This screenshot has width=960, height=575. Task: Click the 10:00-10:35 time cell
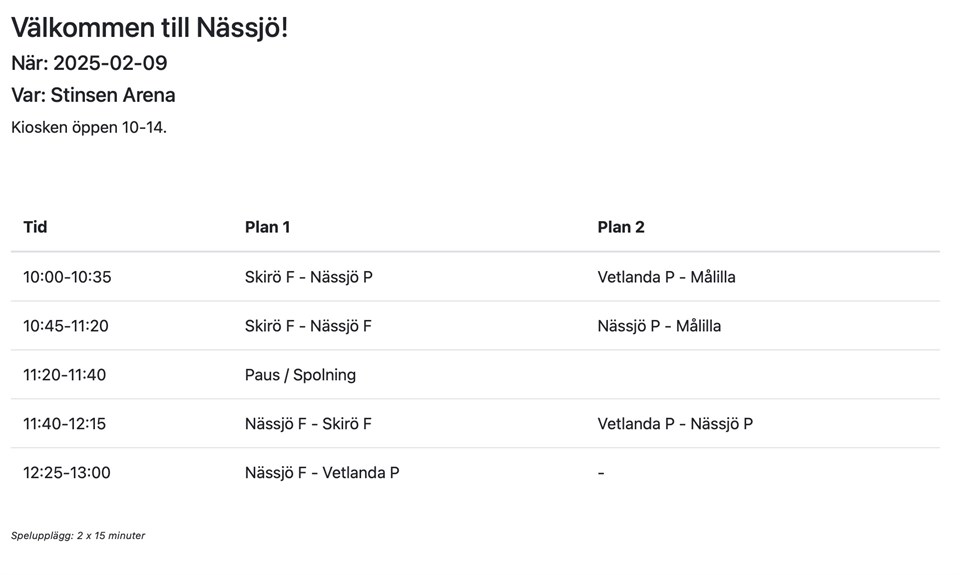[x=67, y=277]
